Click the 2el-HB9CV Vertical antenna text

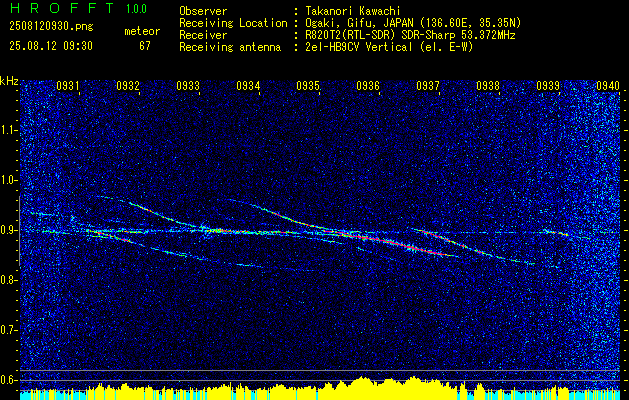coord(389,47)
